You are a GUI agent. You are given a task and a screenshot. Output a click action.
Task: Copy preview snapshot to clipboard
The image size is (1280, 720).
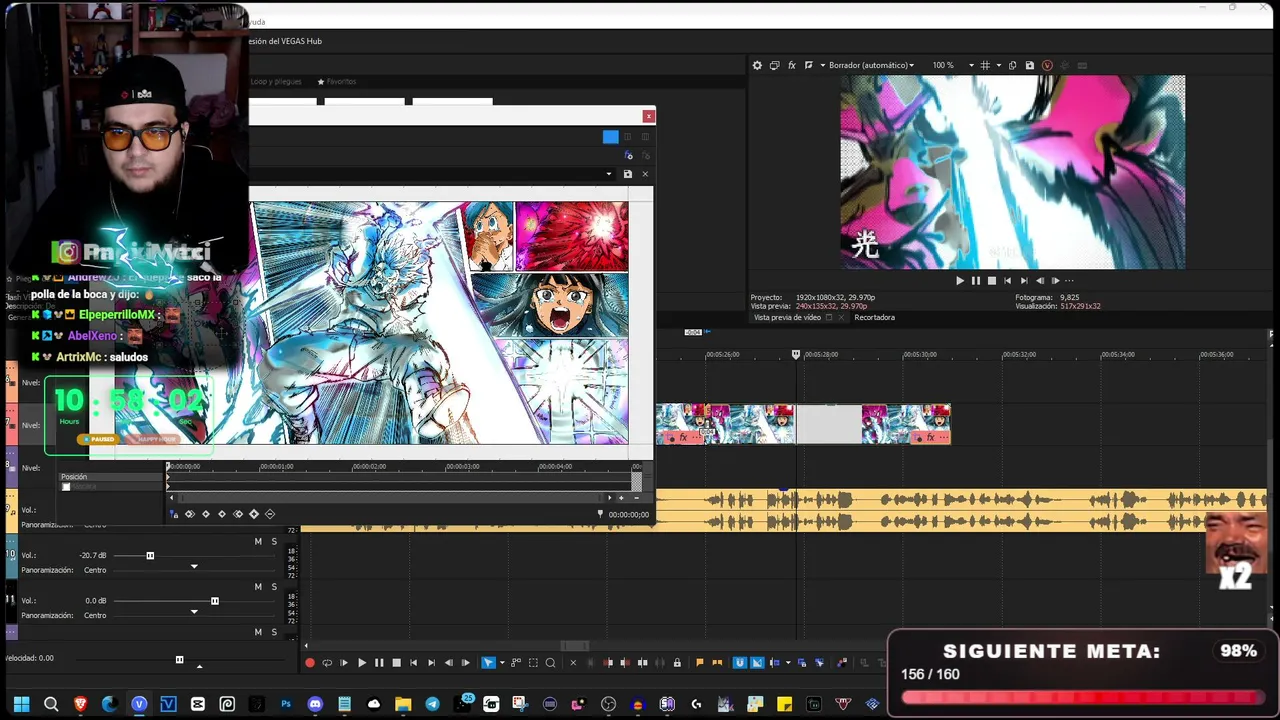[1012, 65]
